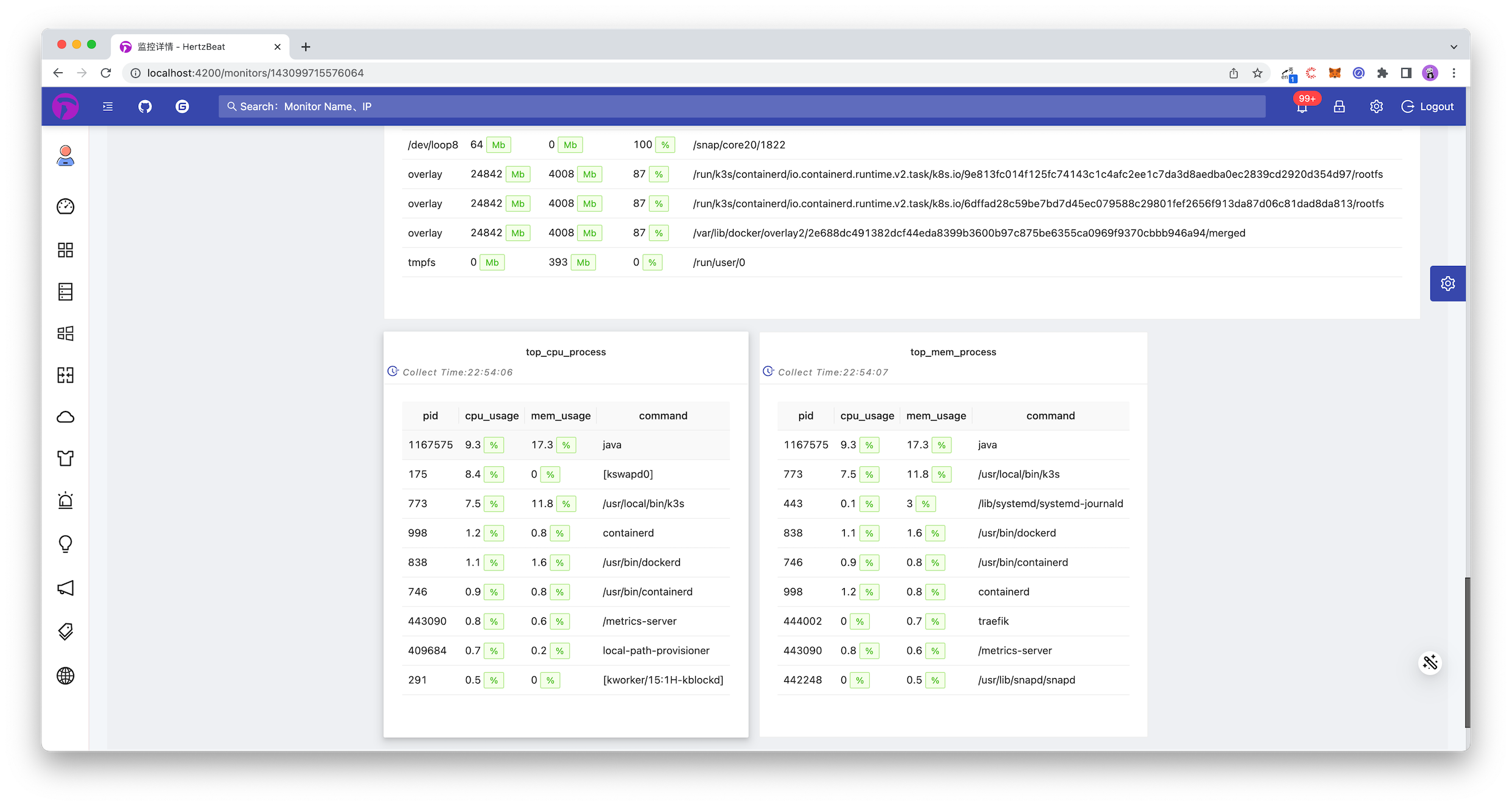Open the megaphone announcements icon in the sidebar
Image resolution: width=1512 pixels, height=806 pixels.
[x=65, y=588]
